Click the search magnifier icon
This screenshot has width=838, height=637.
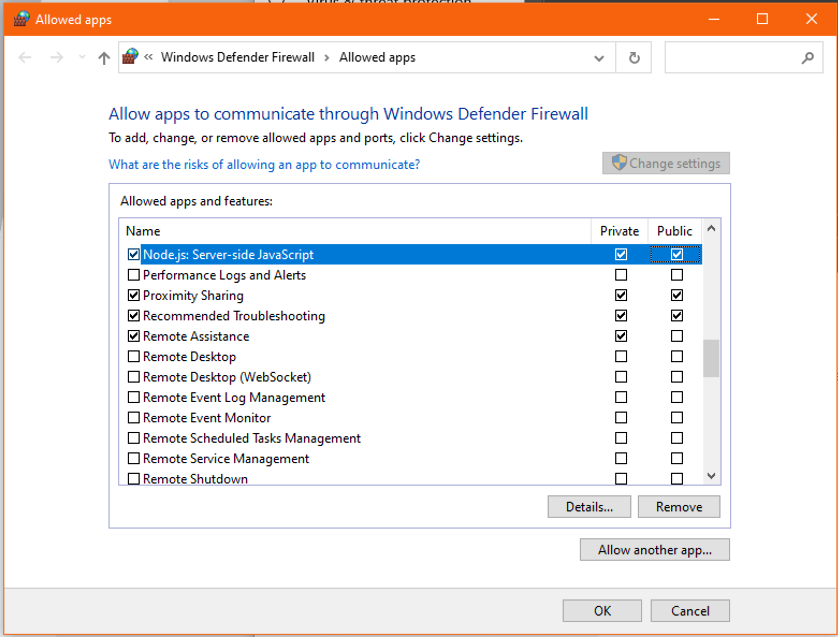coord(808,57)
